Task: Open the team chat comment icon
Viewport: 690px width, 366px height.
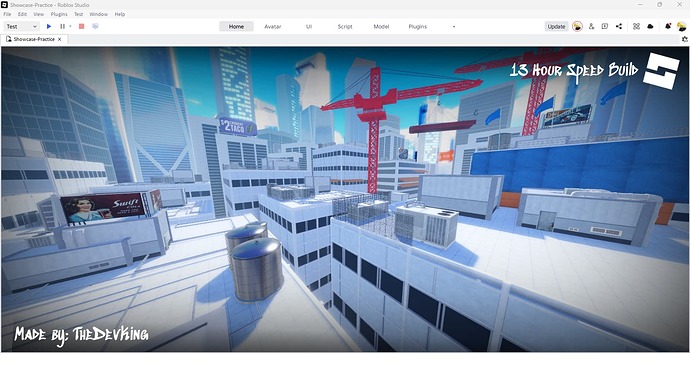Action: pos(605,26)
